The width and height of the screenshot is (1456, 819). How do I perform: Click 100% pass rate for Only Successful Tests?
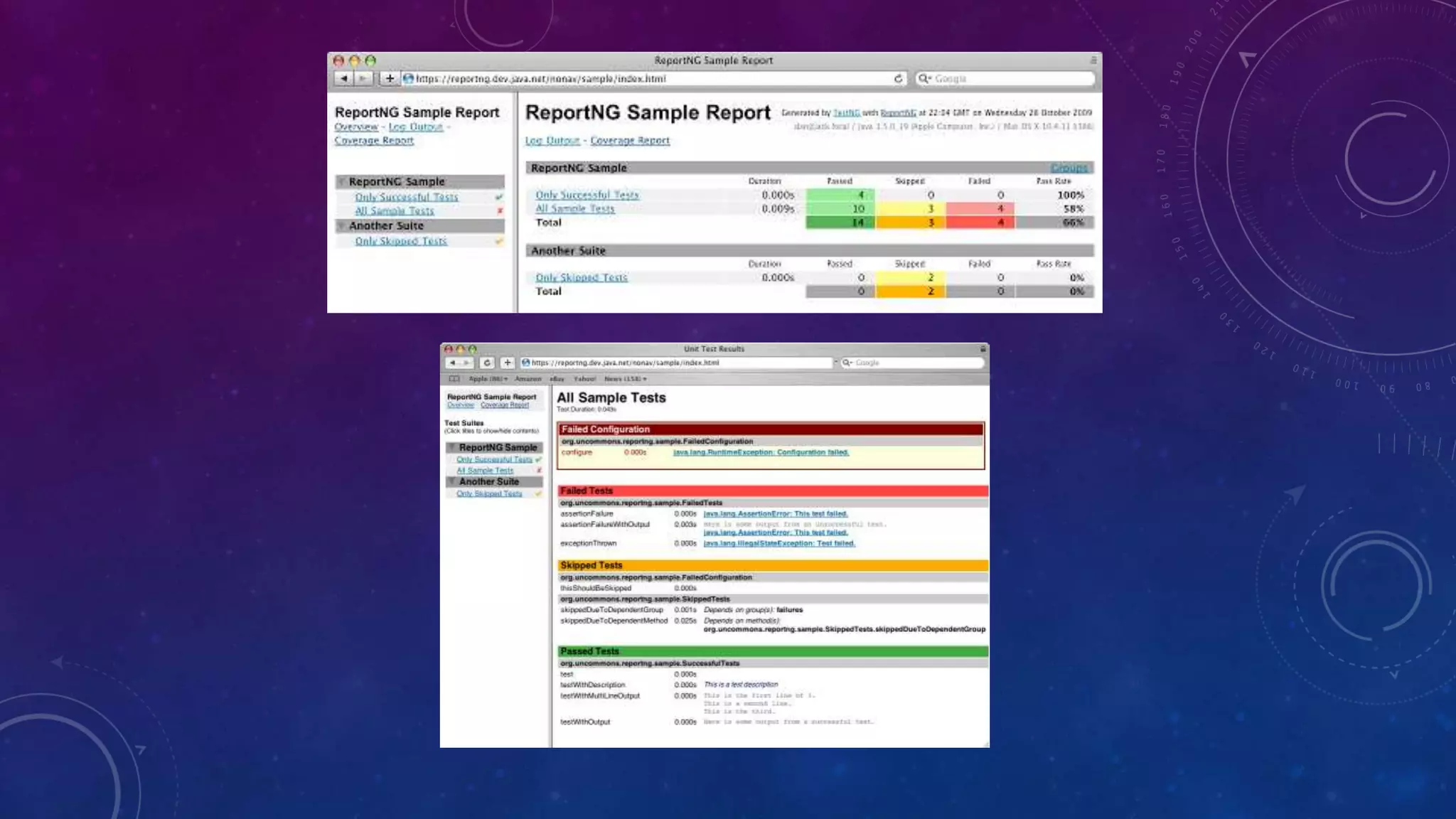pyautogui.click(x=1071, y=195)
